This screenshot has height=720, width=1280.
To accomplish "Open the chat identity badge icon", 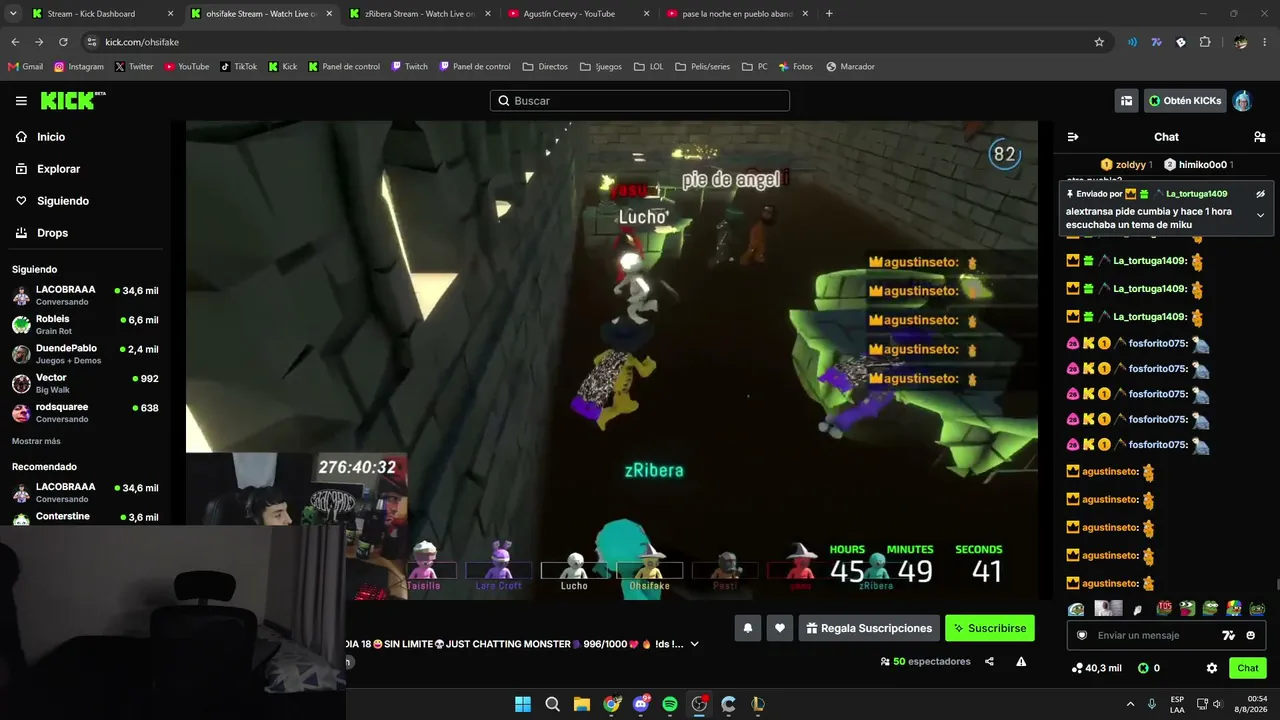I will pos(1081,635).
